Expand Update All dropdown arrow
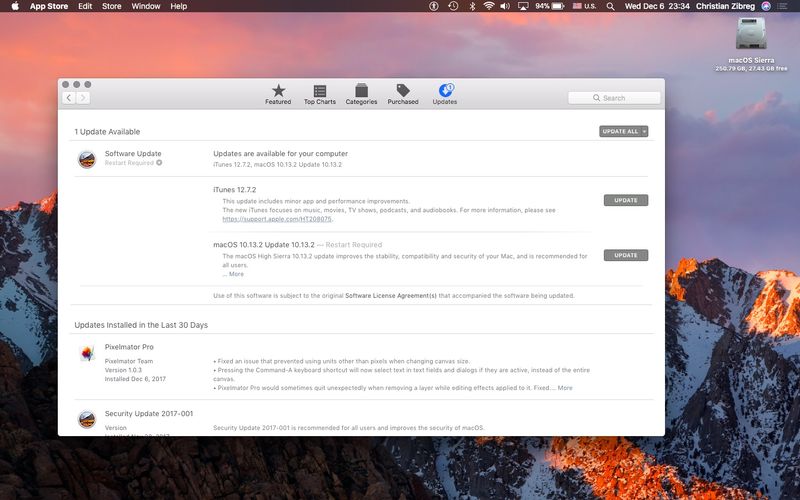The width and height of the screenshot is (800, 500). 644,132
